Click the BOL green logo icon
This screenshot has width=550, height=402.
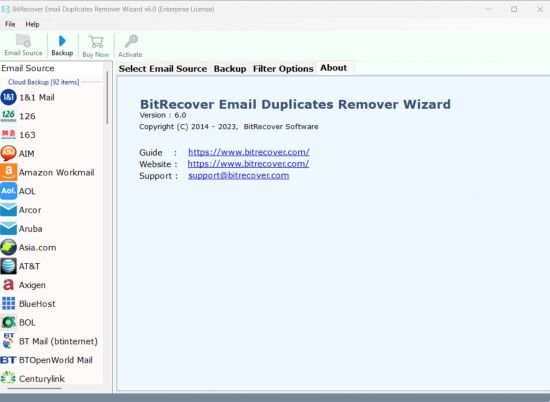click(8, 322)
